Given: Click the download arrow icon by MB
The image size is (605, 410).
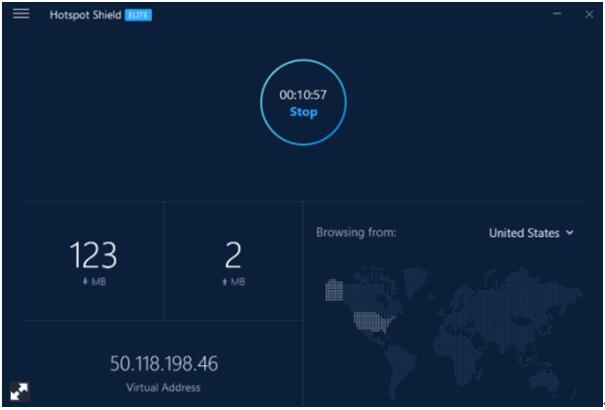Looking at the screenshot, I should point(85,282).
